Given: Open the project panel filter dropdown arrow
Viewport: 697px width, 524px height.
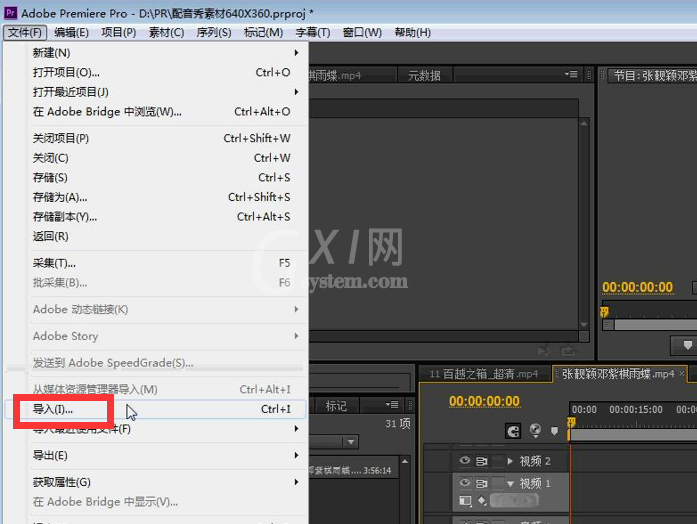Looking at the screenshot, I should pyautogui.click(x=351, y=442).
